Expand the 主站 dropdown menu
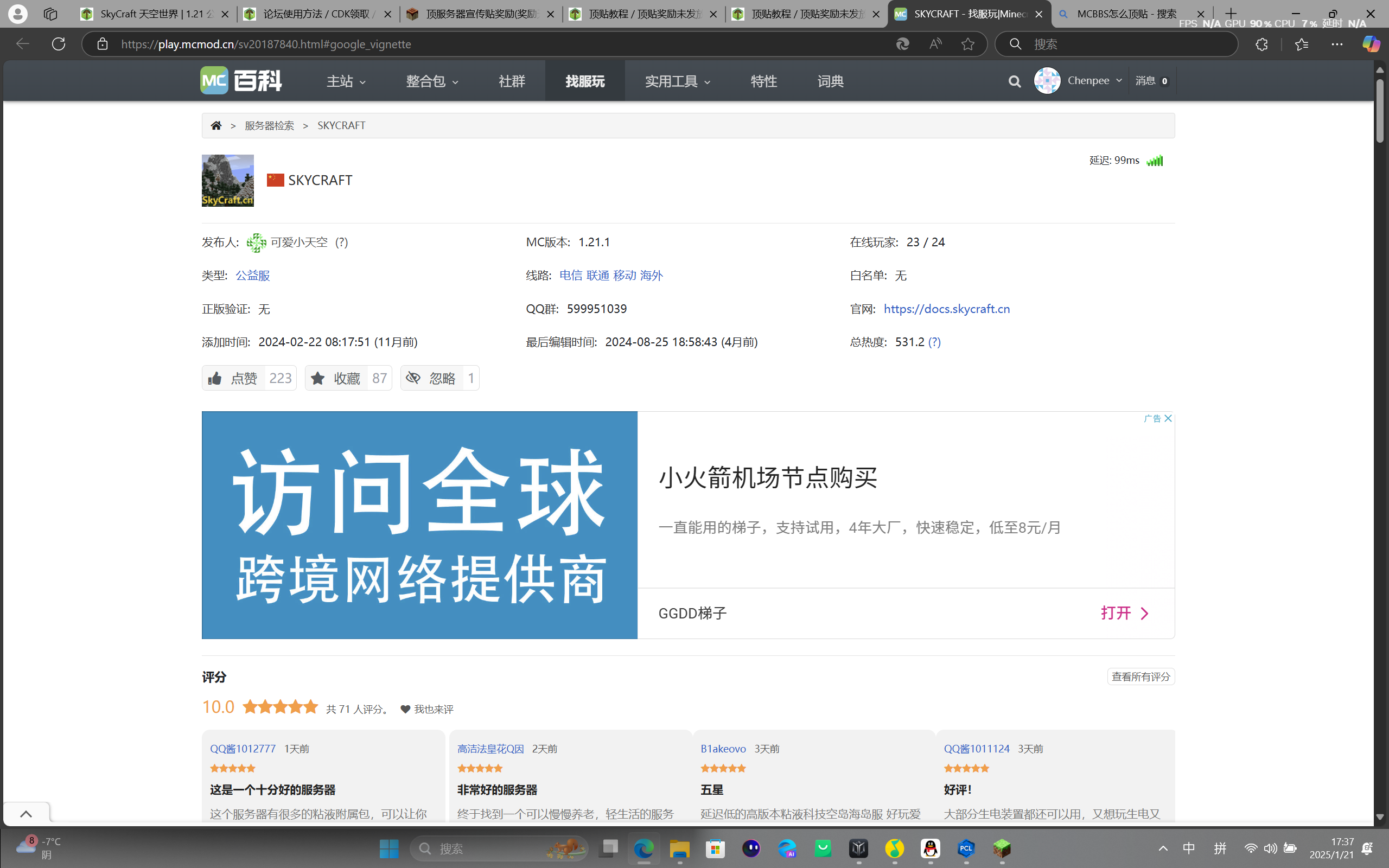 (x=346, y=81)
